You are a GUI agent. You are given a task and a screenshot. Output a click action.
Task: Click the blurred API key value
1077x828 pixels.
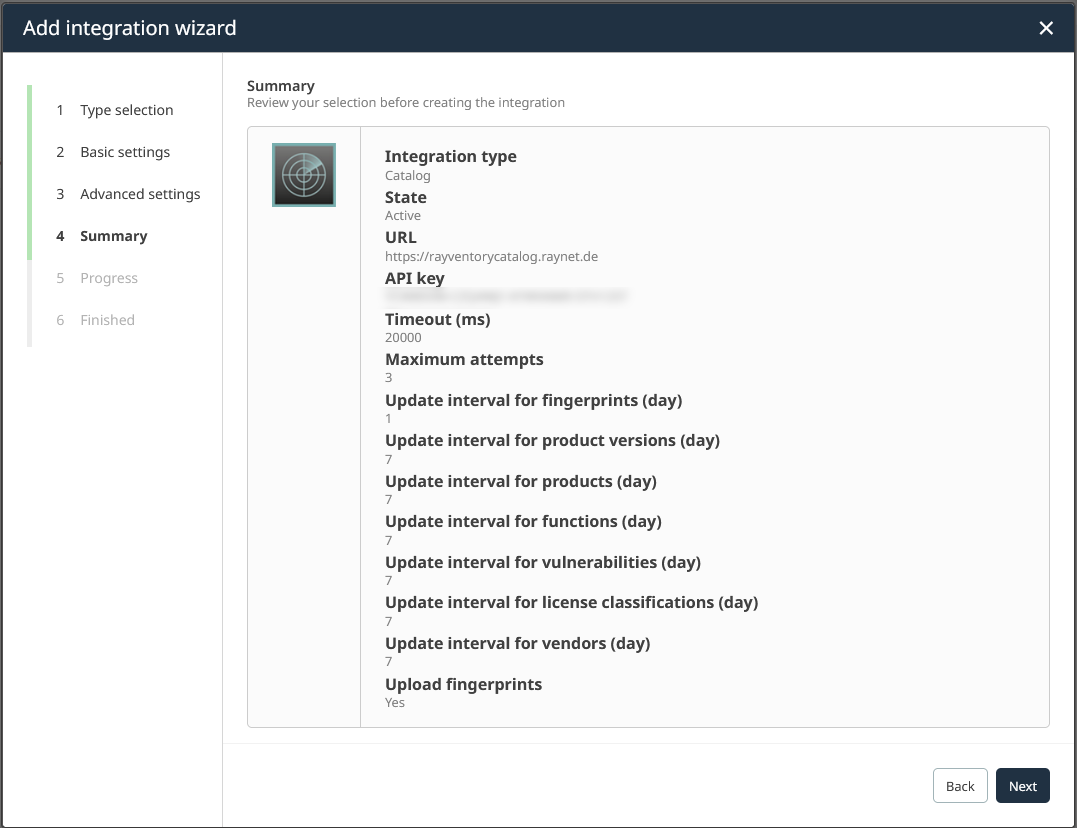505,297
